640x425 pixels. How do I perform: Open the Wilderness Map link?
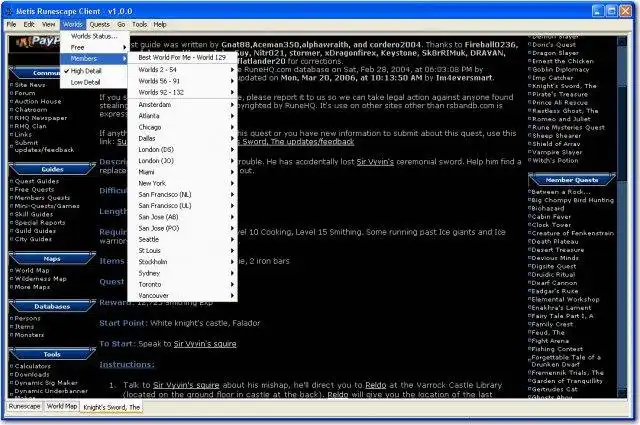pyautogui.click(x=40, y=279)
